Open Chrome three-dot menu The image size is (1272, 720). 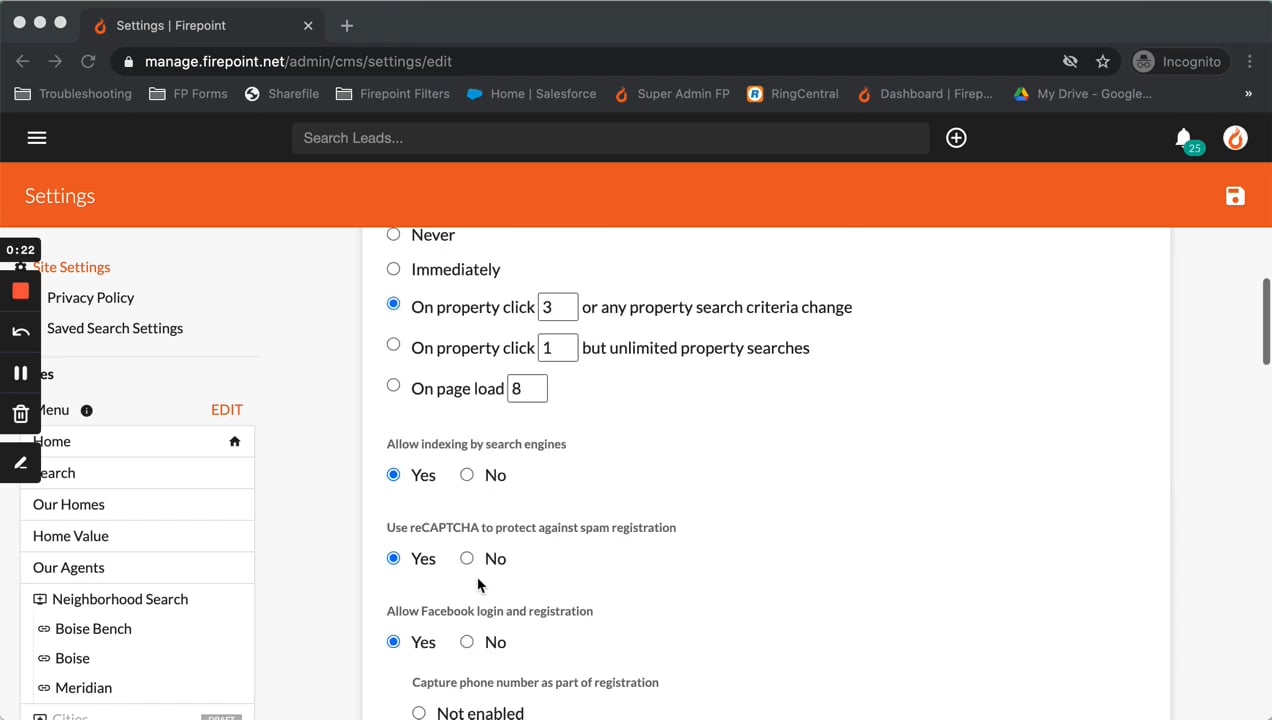pos(1250,61)
